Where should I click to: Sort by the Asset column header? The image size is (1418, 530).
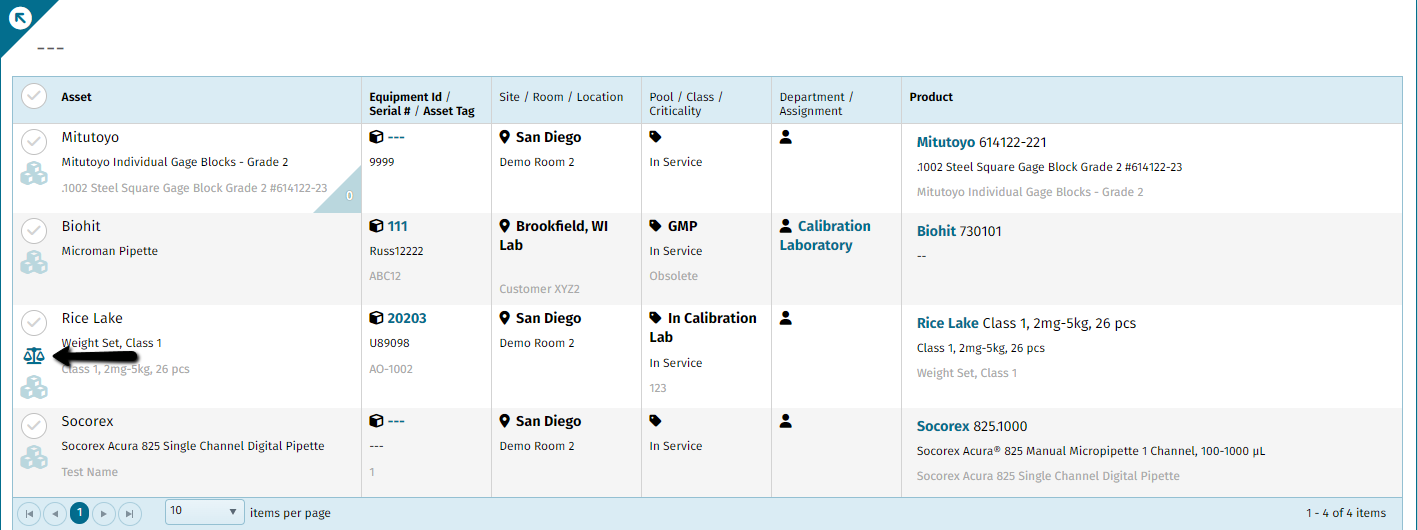tap(77, 97)
